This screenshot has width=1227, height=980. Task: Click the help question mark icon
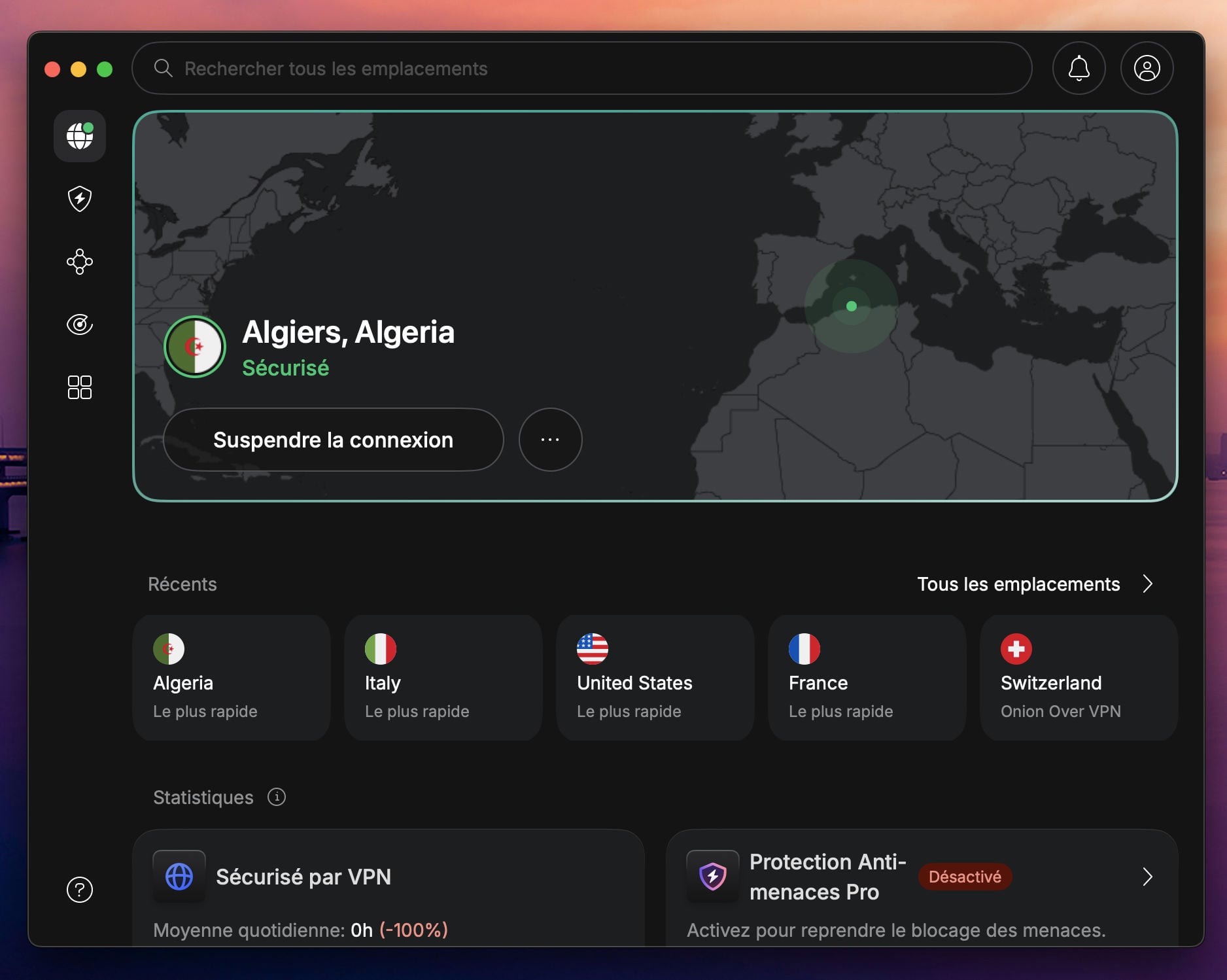pos(79,890)
